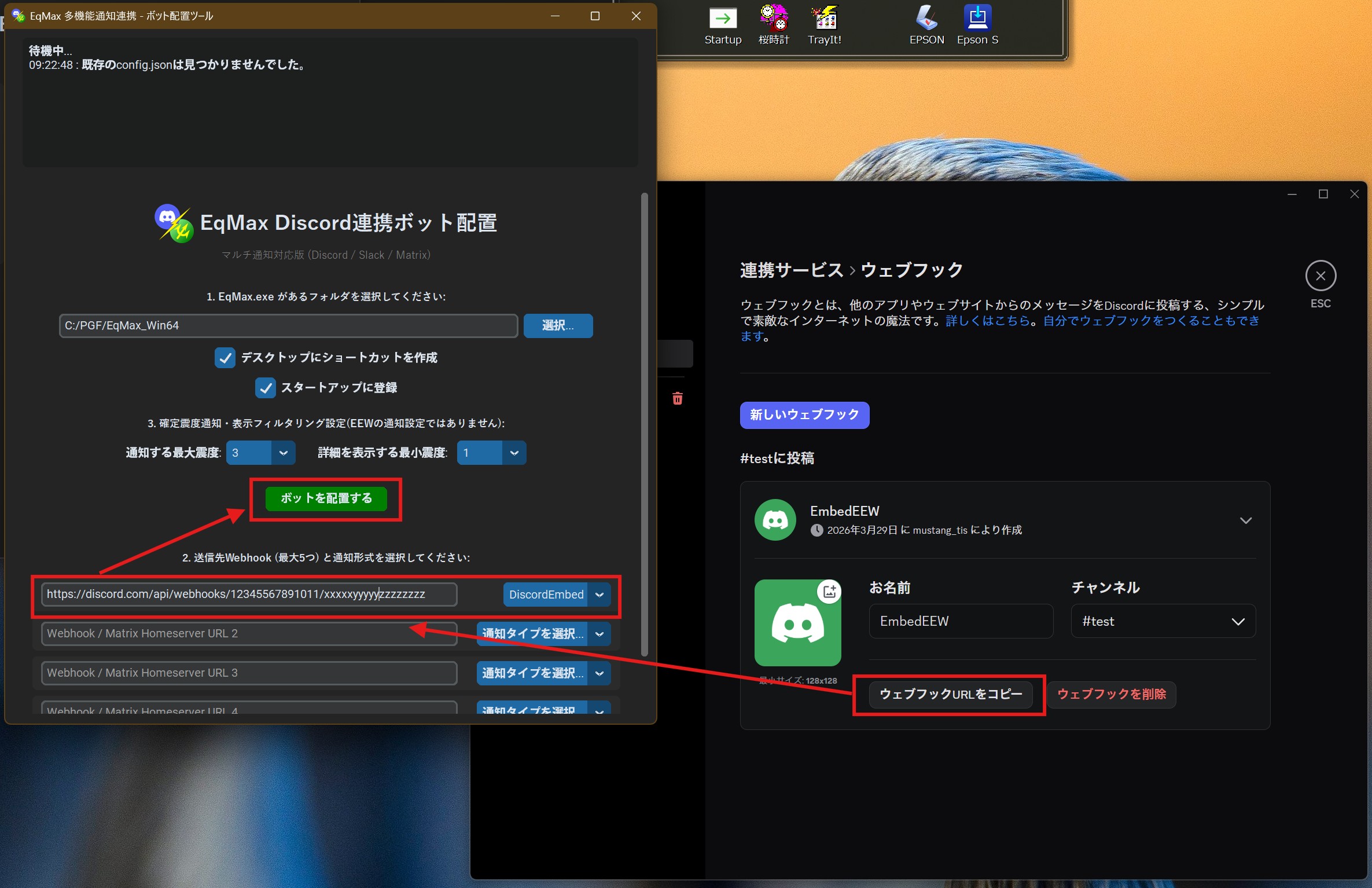Open the 桜時計 clock application icon
Image resolution: width=1372 pixels, height=888 pixels.
point(773,19)
